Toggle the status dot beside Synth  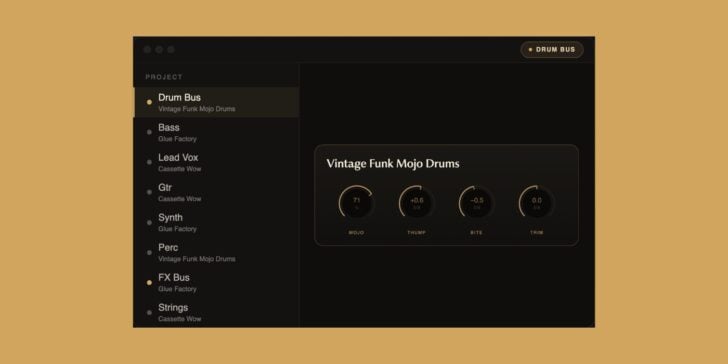(149, 222)
